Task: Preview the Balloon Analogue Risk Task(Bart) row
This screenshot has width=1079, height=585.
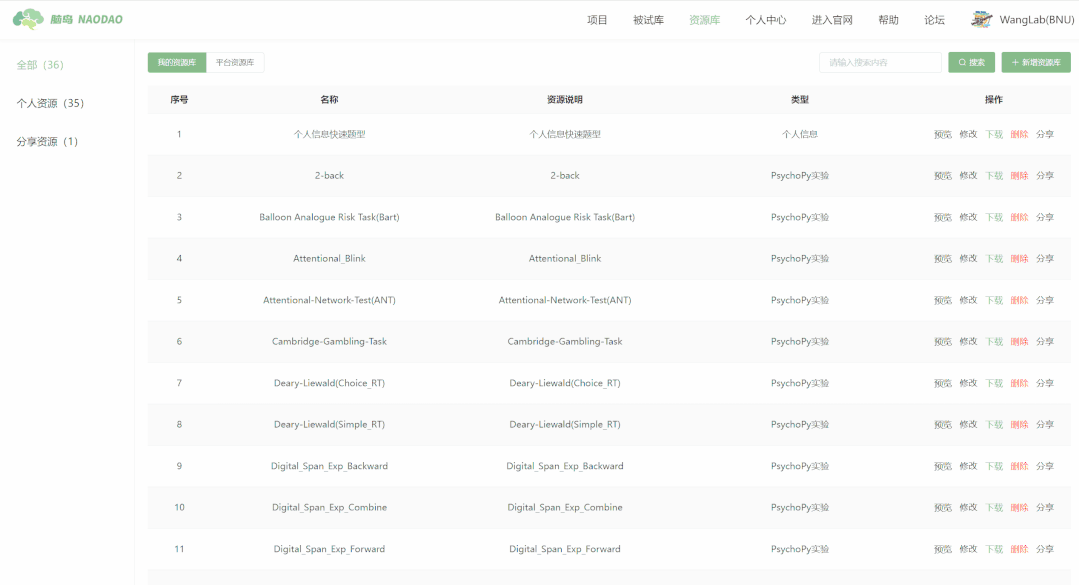Action: [943, 217]
